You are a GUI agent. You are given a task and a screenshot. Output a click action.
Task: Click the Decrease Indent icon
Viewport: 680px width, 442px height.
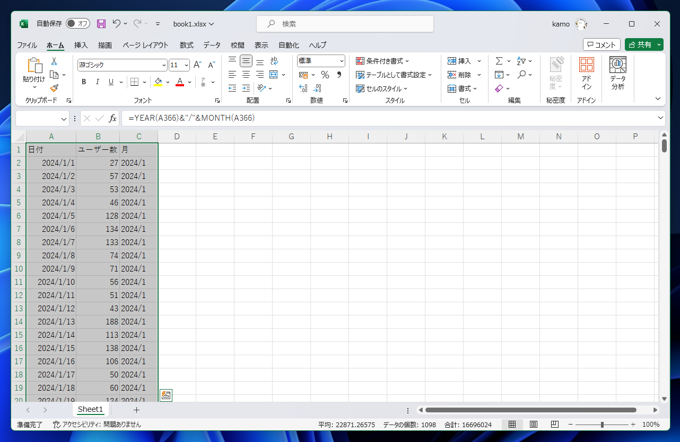(232, 88)
